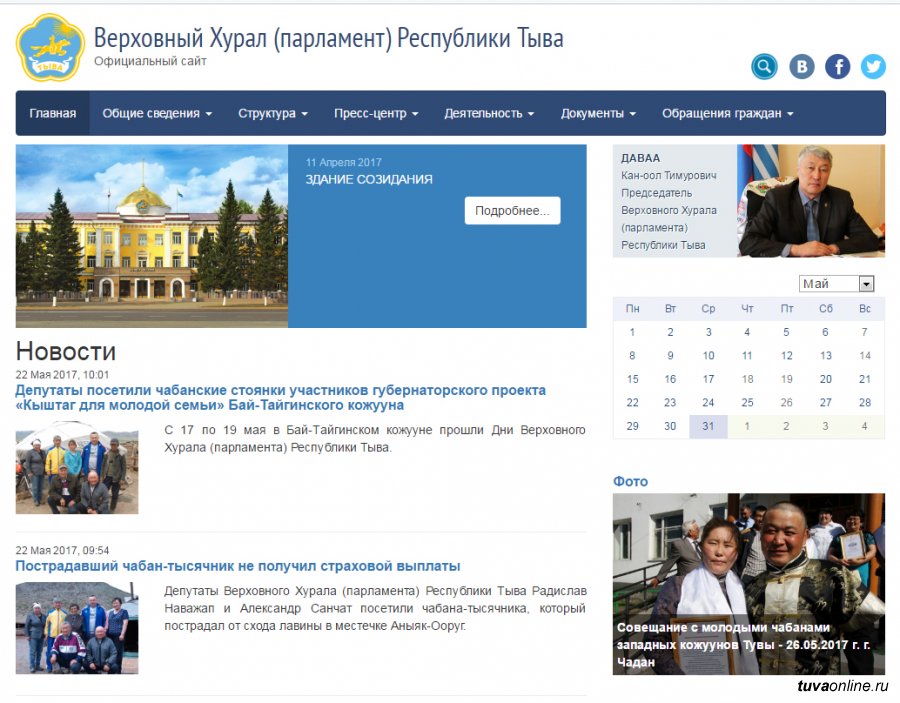Image resolution: width=900 pixels, height=703 pixels.
Task: Click the search magnifier icon
Action: click(x=764, y=67)
